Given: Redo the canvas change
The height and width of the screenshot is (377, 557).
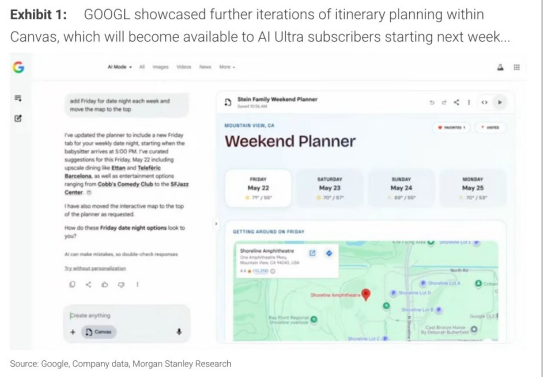Looking at the screenshot, I should click(444, 102).
